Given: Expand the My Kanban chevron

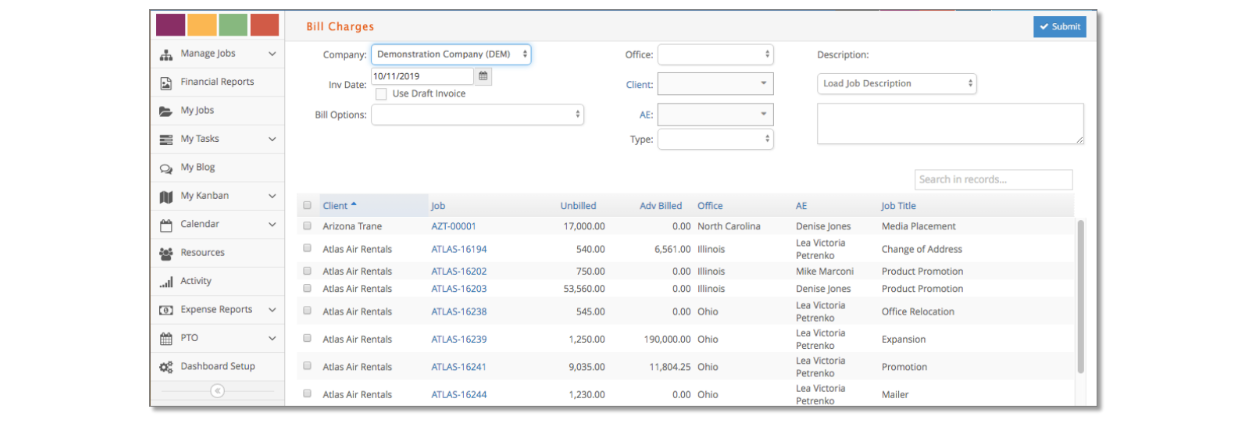Looking at the screenshot, I should [x=272, y=196].
